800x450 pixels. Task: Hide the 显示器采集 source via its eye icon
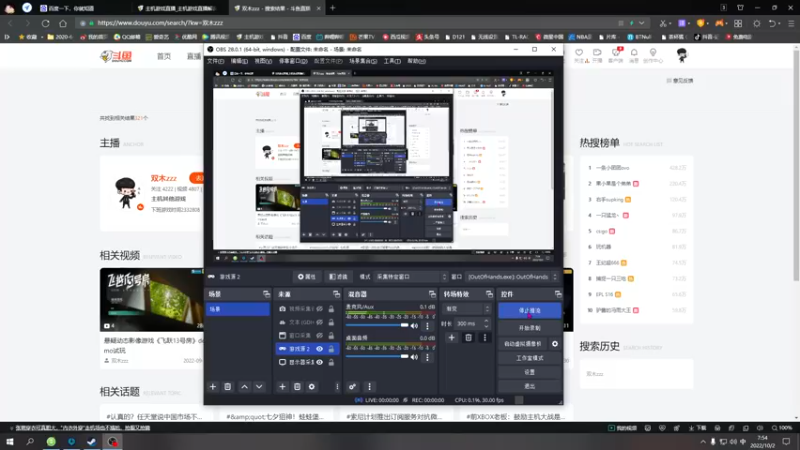319,362
